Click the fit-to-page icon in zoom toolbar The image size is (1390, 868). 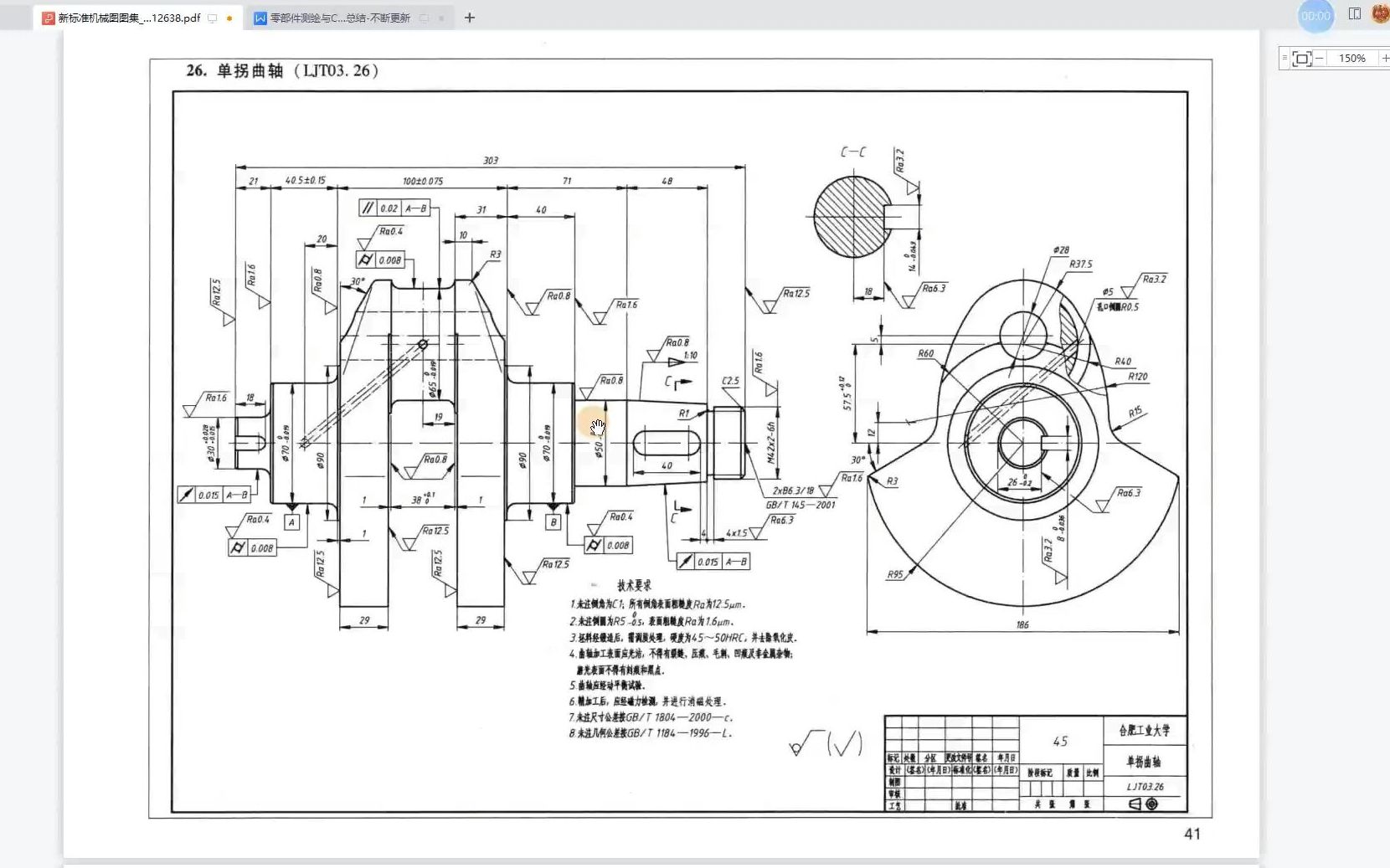point(1302,58)
